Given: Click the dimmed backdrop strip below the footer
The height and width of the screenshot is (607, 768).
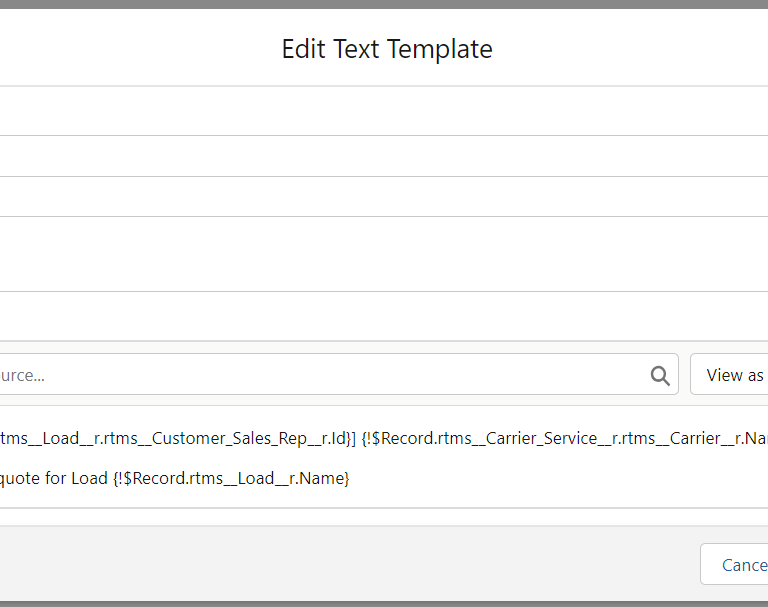Looking at the screenshot, I should pos(384,604).
